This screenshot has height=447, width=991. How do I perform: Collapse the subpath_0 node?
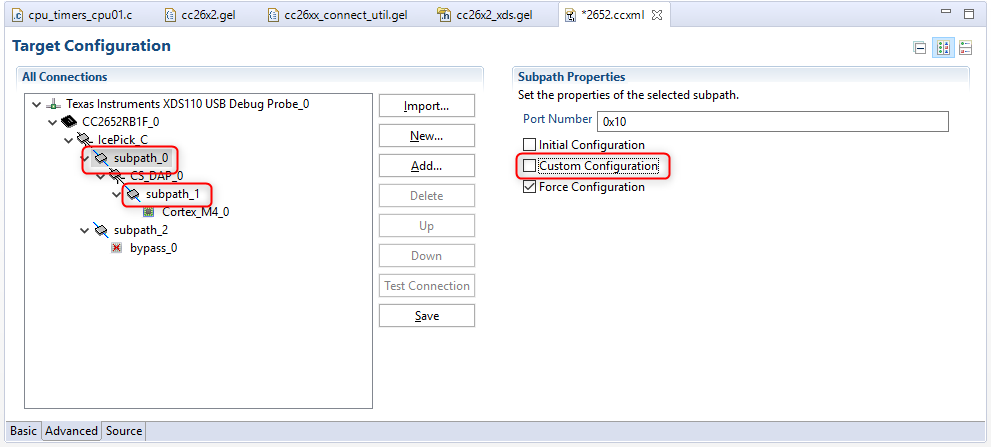coord(85,157)
